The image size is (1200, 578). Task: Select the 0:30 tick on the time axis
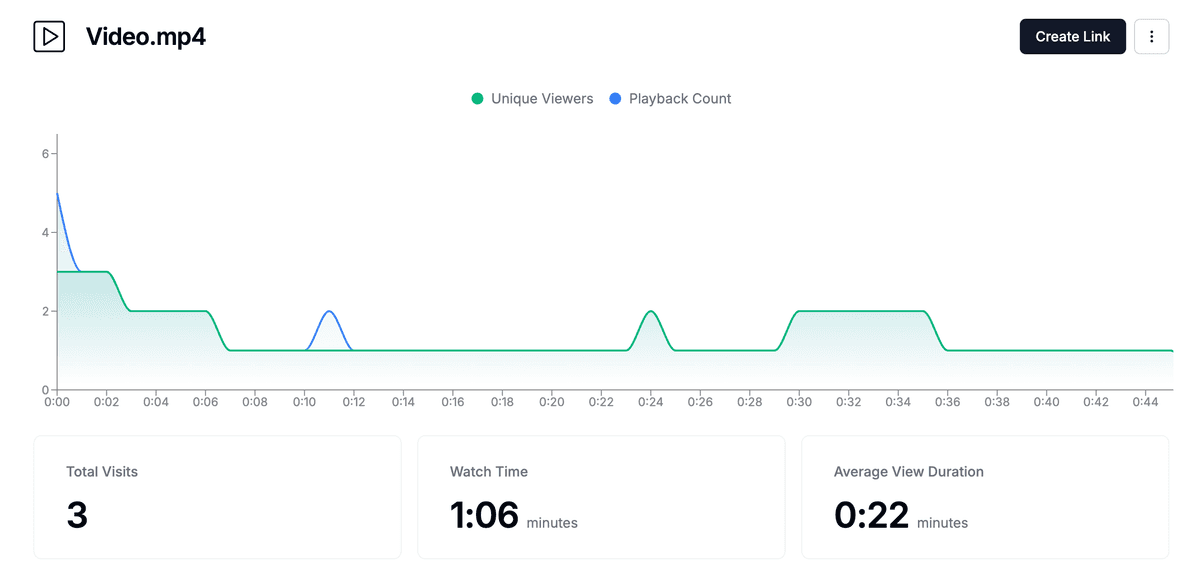(799, 402)
